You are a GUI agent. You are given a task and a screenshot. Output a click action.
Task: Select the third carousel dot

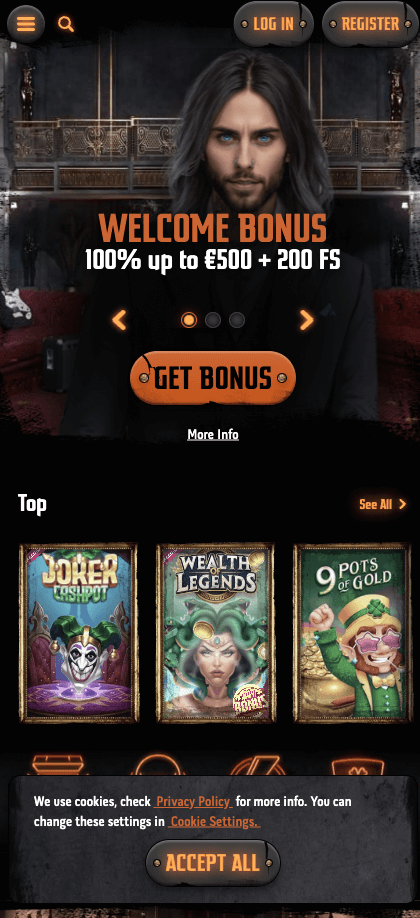tap(237, 320)
